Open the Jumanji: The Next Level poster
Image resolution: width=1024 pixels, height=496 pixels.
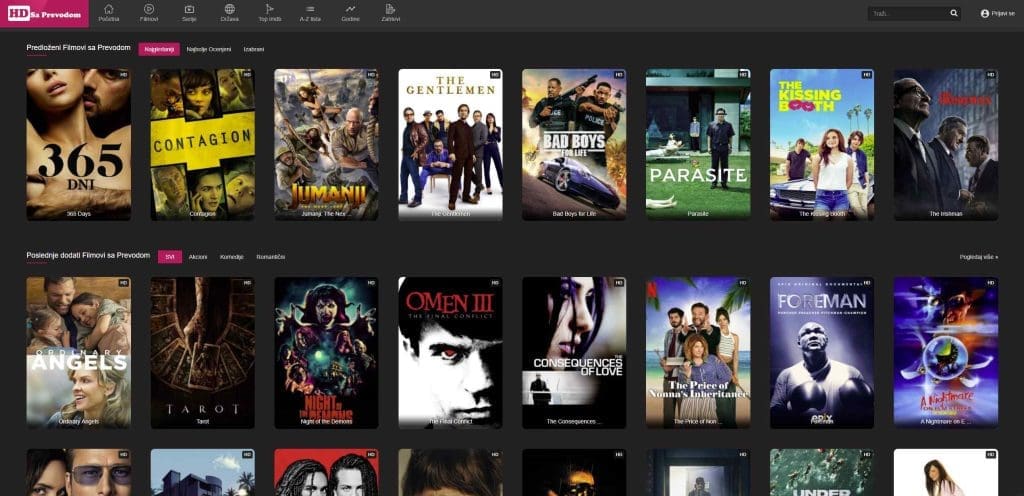coord(327,145)
